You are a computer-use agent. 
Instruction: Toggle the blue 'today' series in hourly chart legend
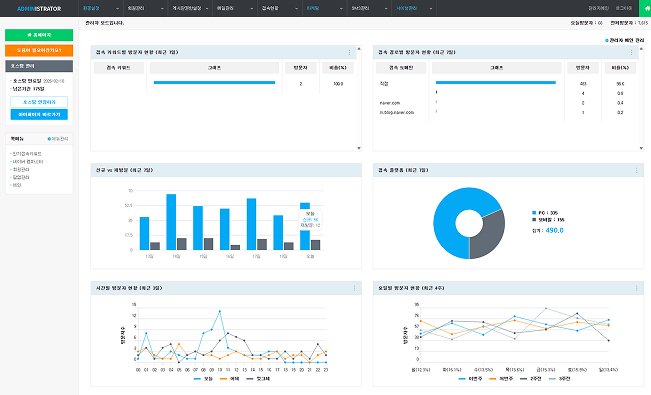203,379
